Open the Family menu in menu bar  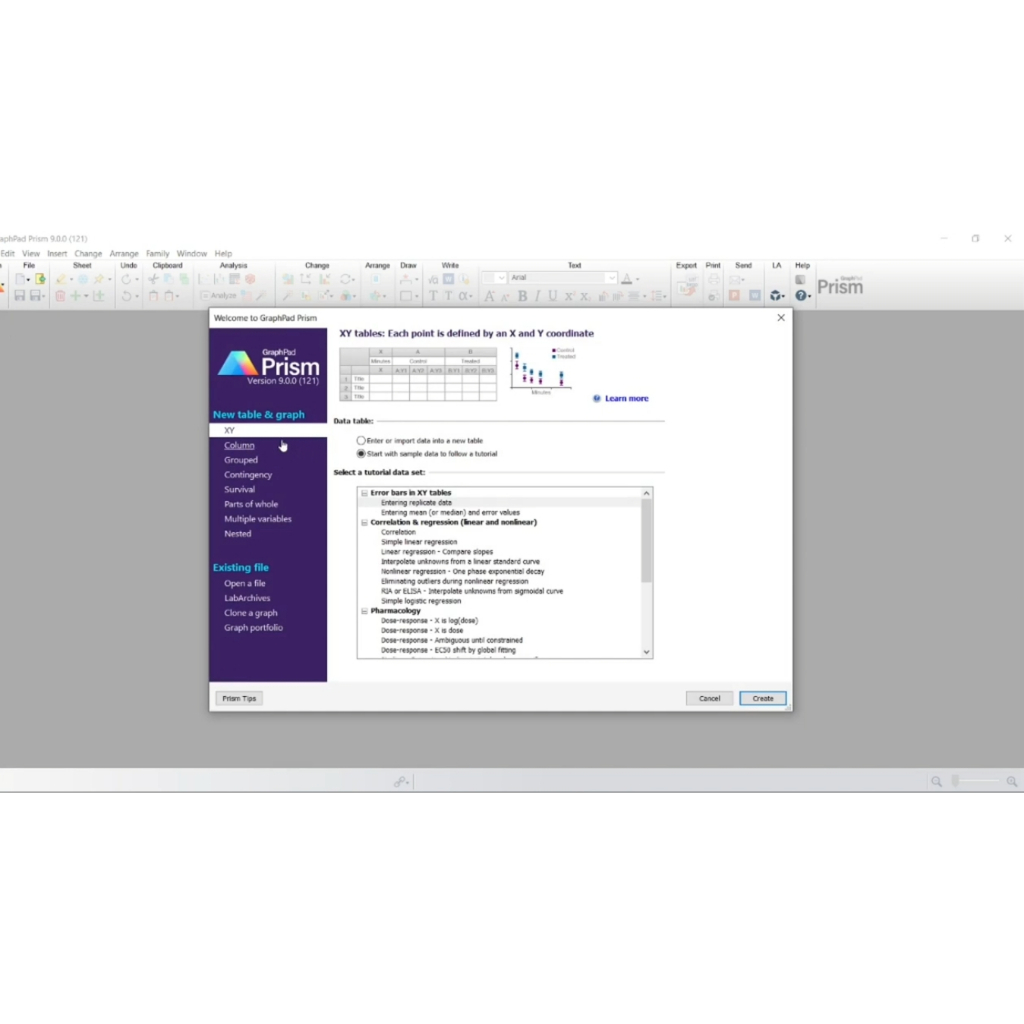click(x=157, y=254)
